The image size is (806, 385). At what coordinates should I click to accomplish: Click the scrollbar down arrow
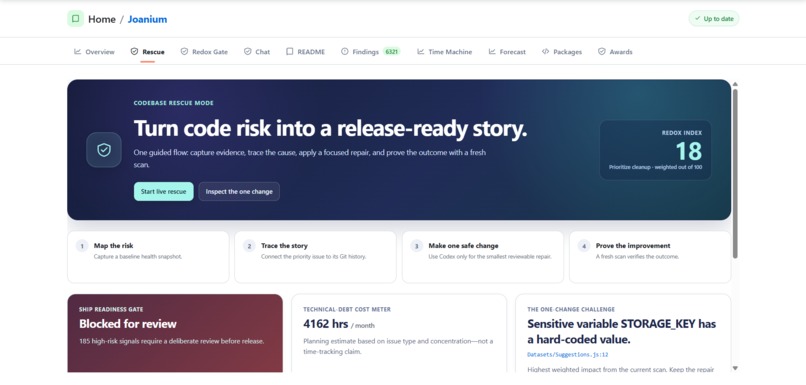(x=735, y=368)
